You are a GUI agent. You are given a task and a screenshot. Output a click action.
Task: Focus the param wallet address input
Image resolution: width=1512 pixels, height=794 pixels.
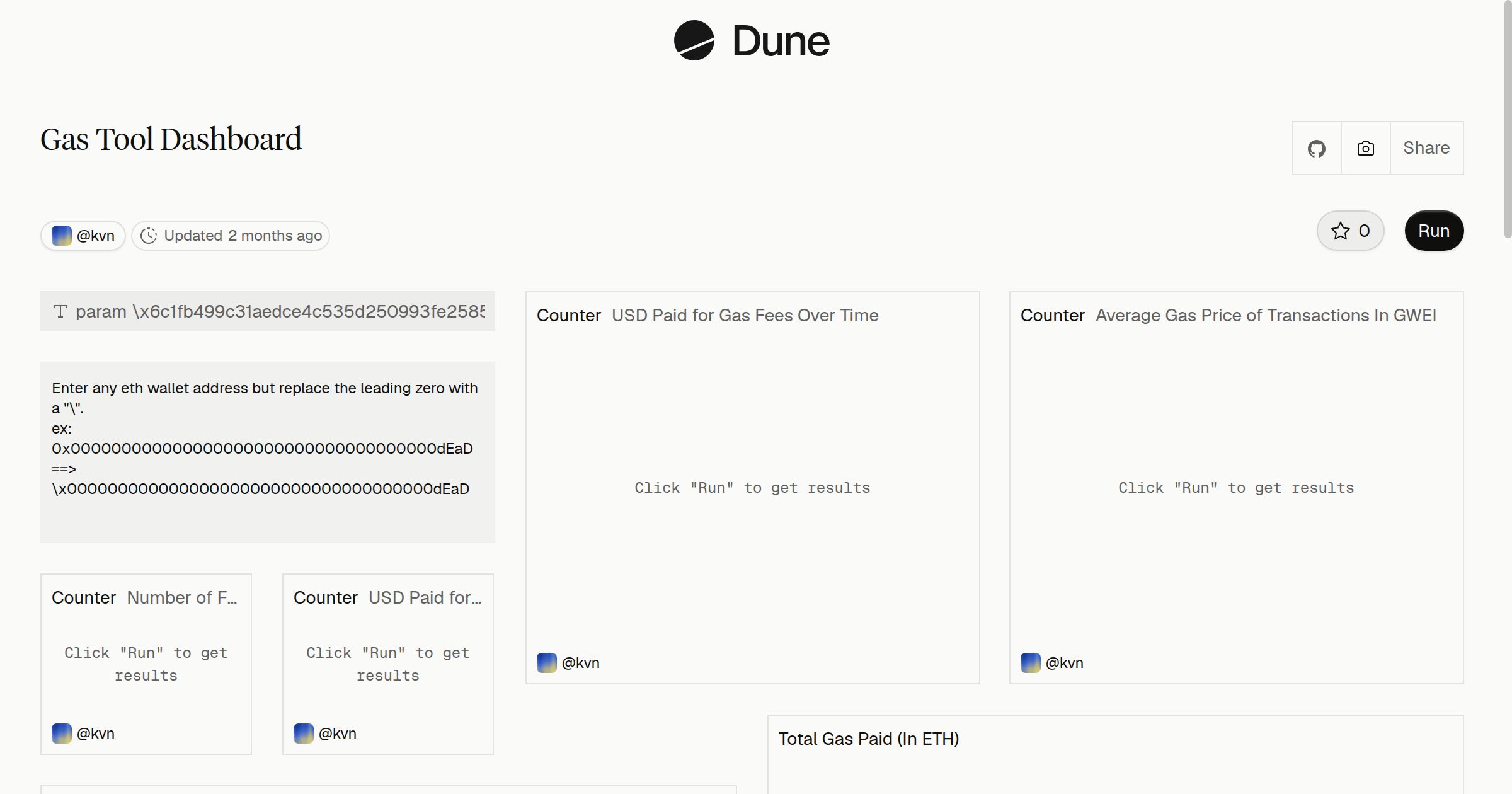[x=268, y=311]
